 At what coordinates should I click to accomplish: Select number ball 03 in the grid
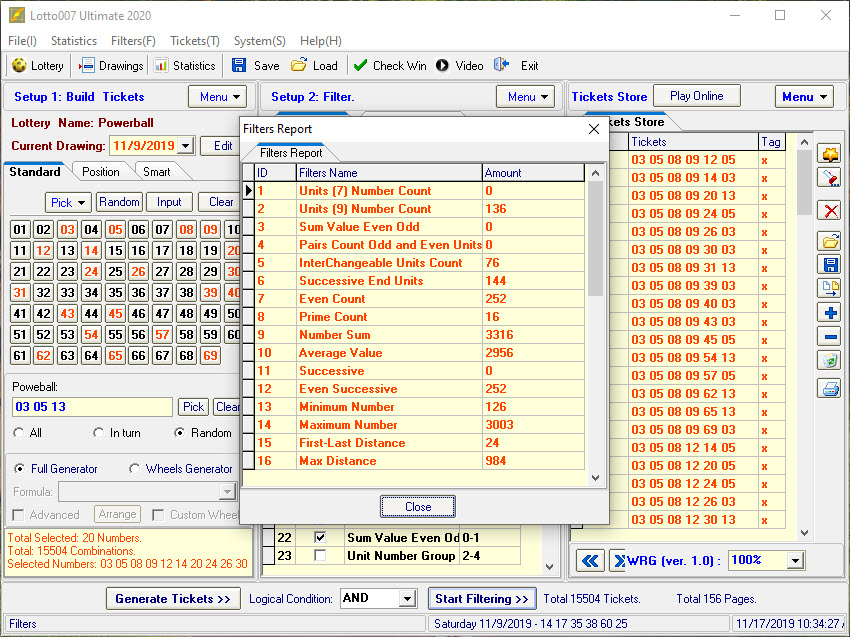[67, 230]
